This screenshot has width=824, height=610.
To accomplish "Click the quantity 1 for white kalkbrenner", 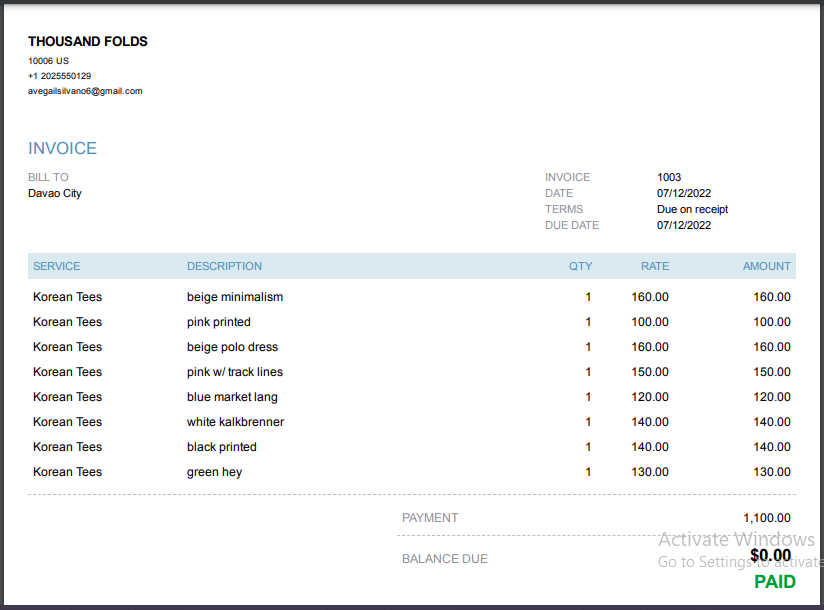I will click(x=588, y=422).
